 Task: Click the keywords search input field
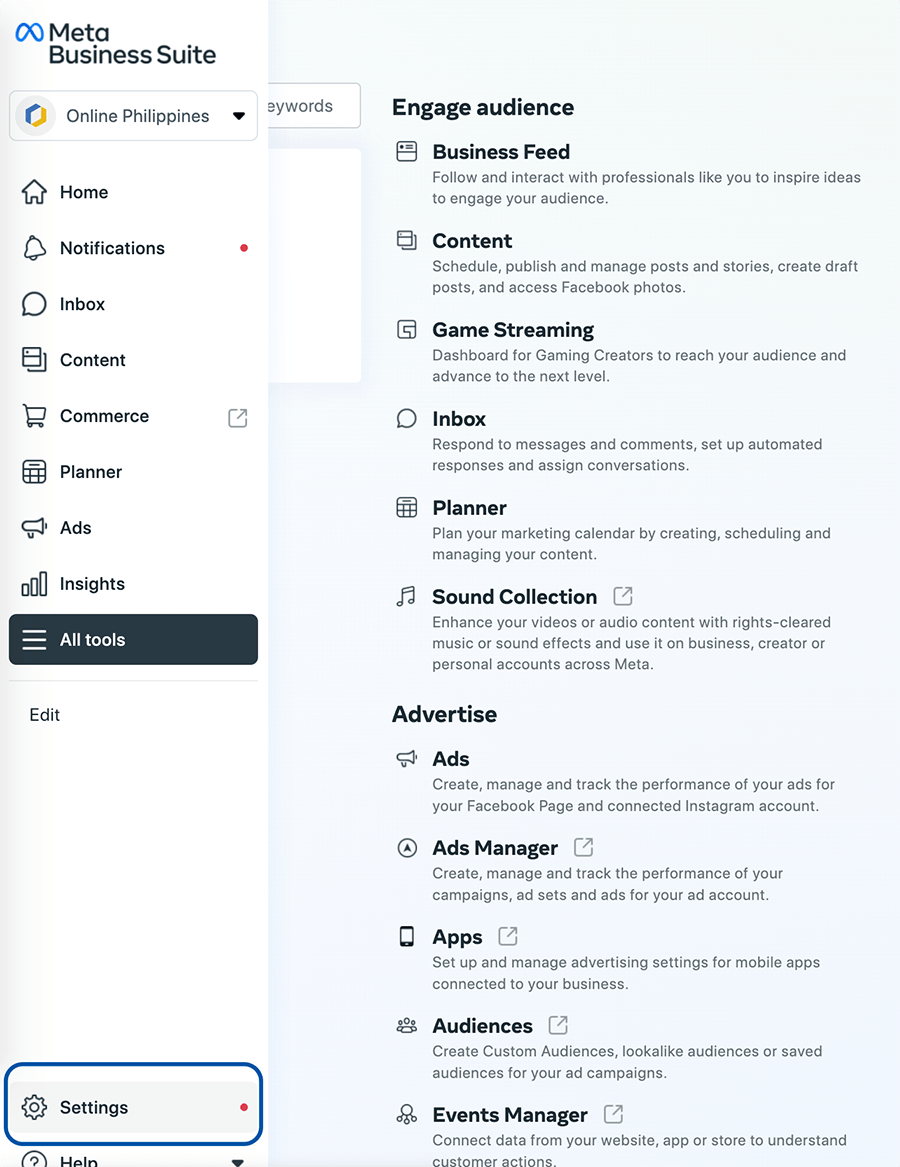tap(312, 105)
